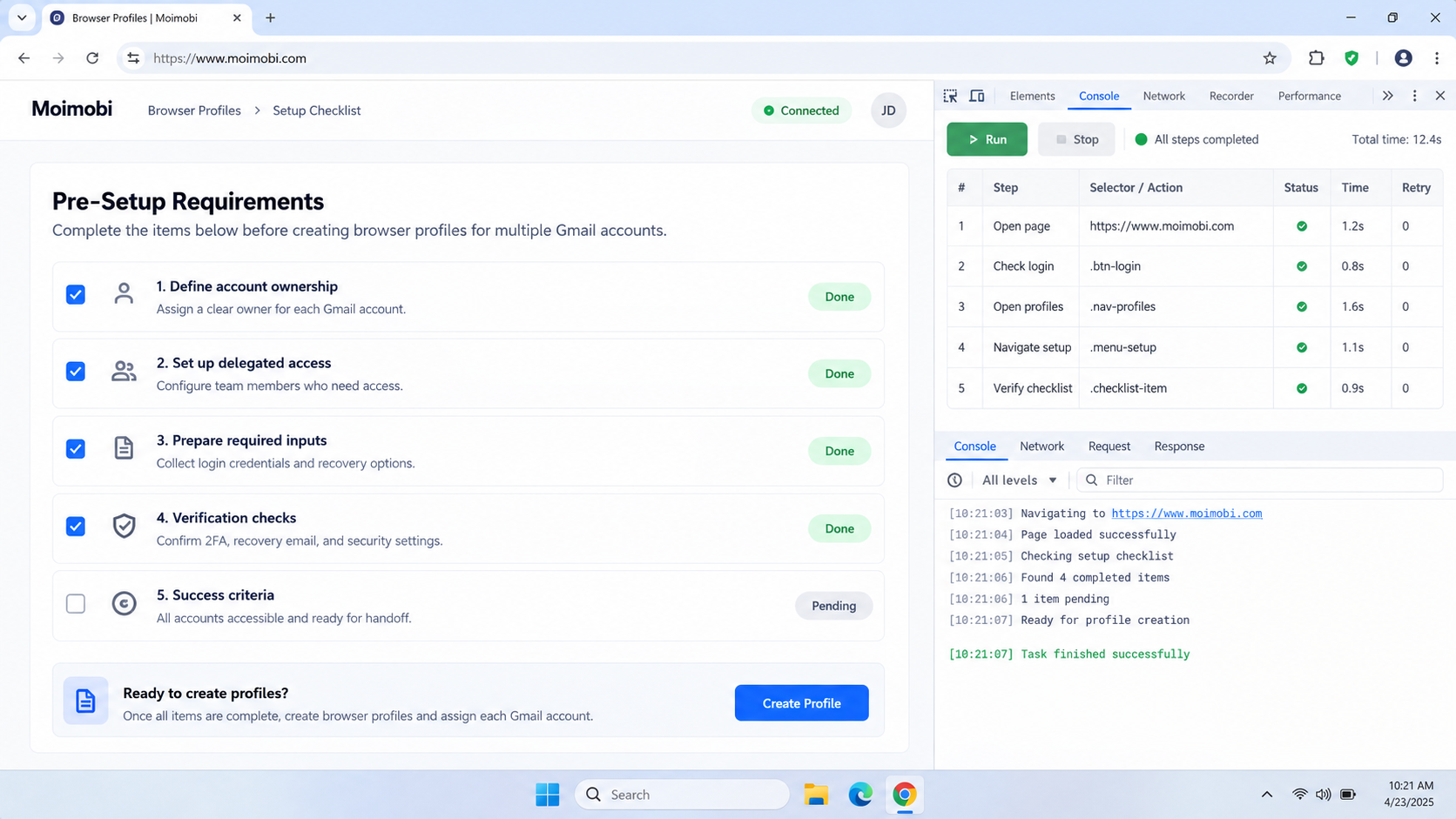
Task: Switch to the Elements tab
Action: [1032, 96]
